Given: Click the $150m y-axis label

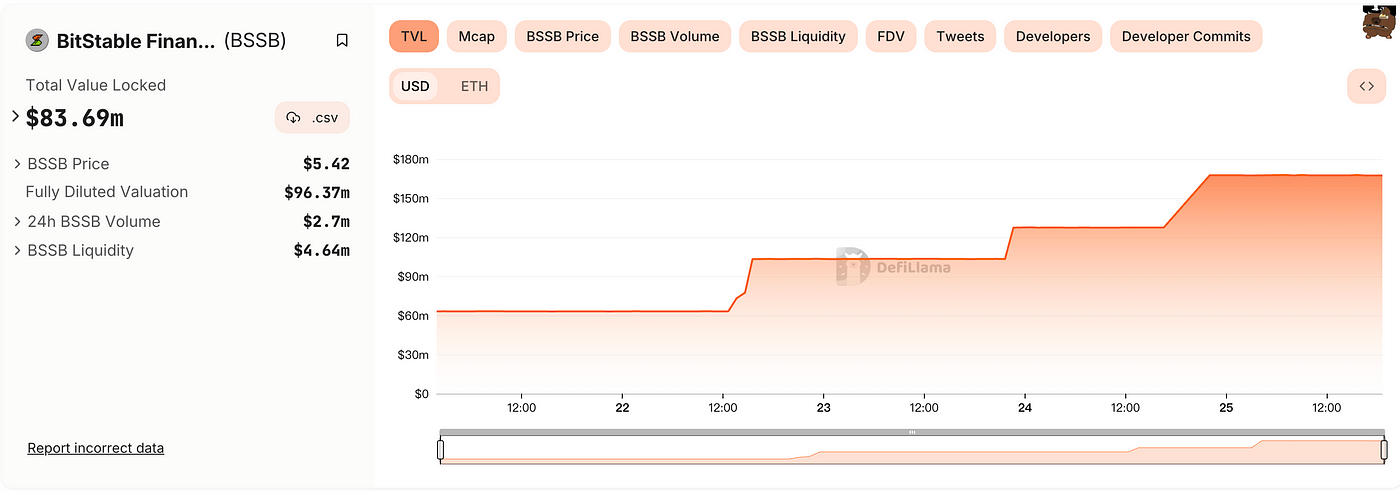Looking at the screenshot, I should [x=411, y=199].
